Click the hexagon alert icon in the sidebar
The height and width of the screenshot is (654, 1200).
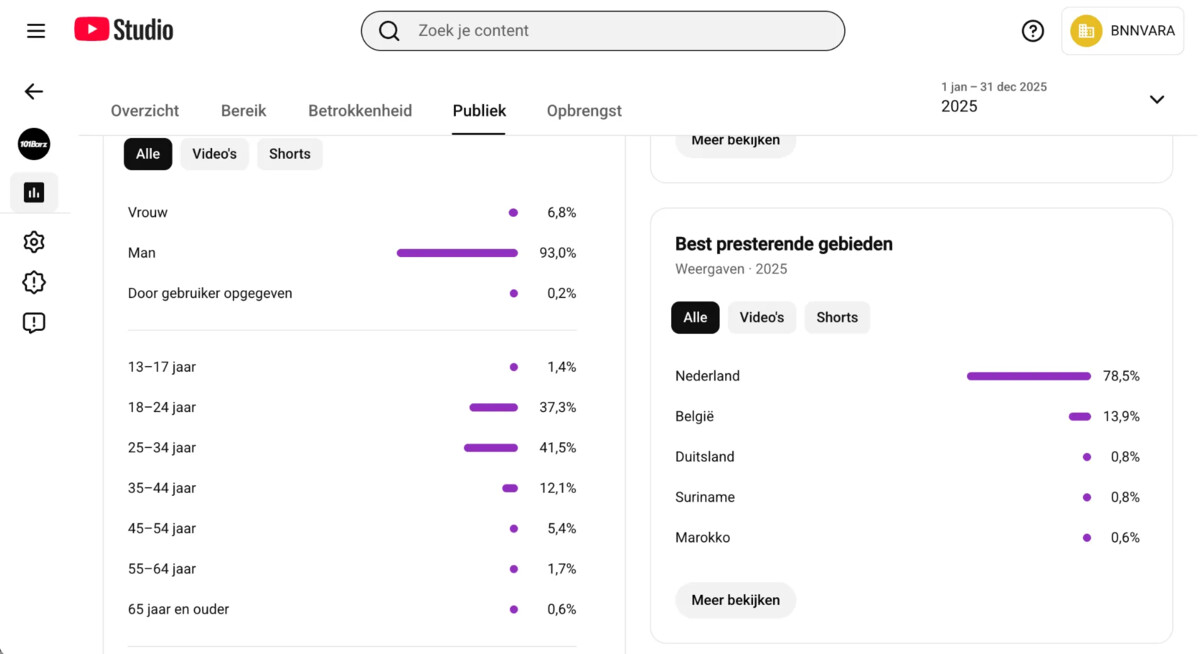[34, 283]
